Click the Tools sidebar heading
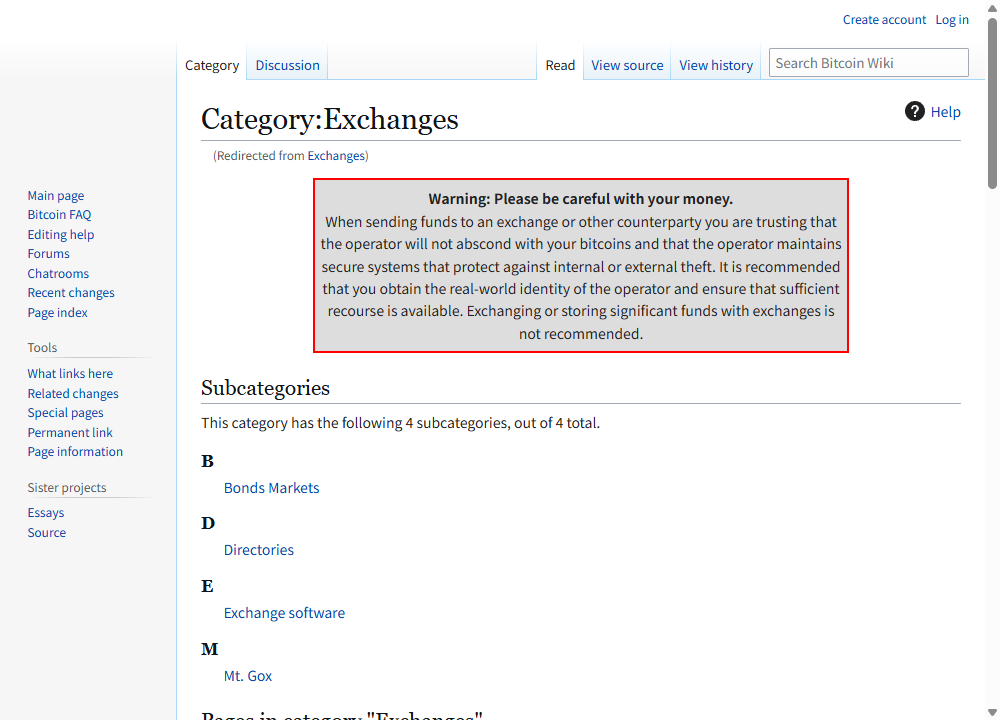1000x720 pixels. (42, 348)
